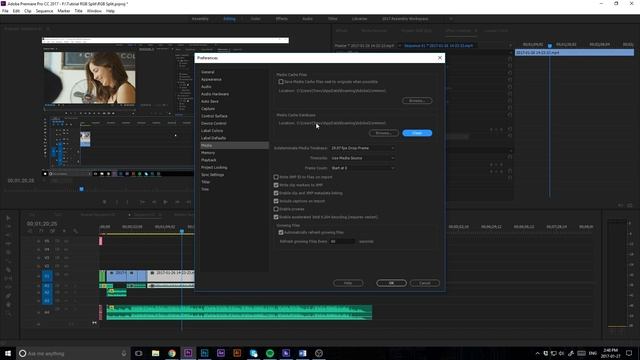Open the Window menu
This screenshot has height=360, width=640.
(x=94, y=11)
